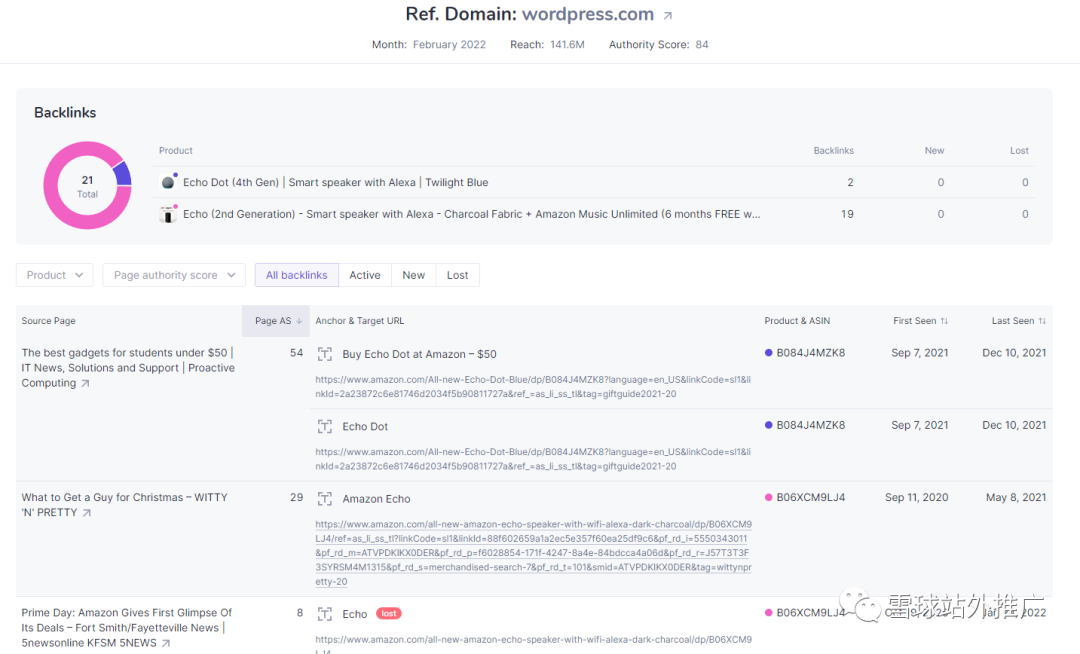Image resolution: width=1080 pixels, height=654 pixels.
Task: Open the Amazon Echo target URL link
Action: pyautogui.click(x=533, y=553)
